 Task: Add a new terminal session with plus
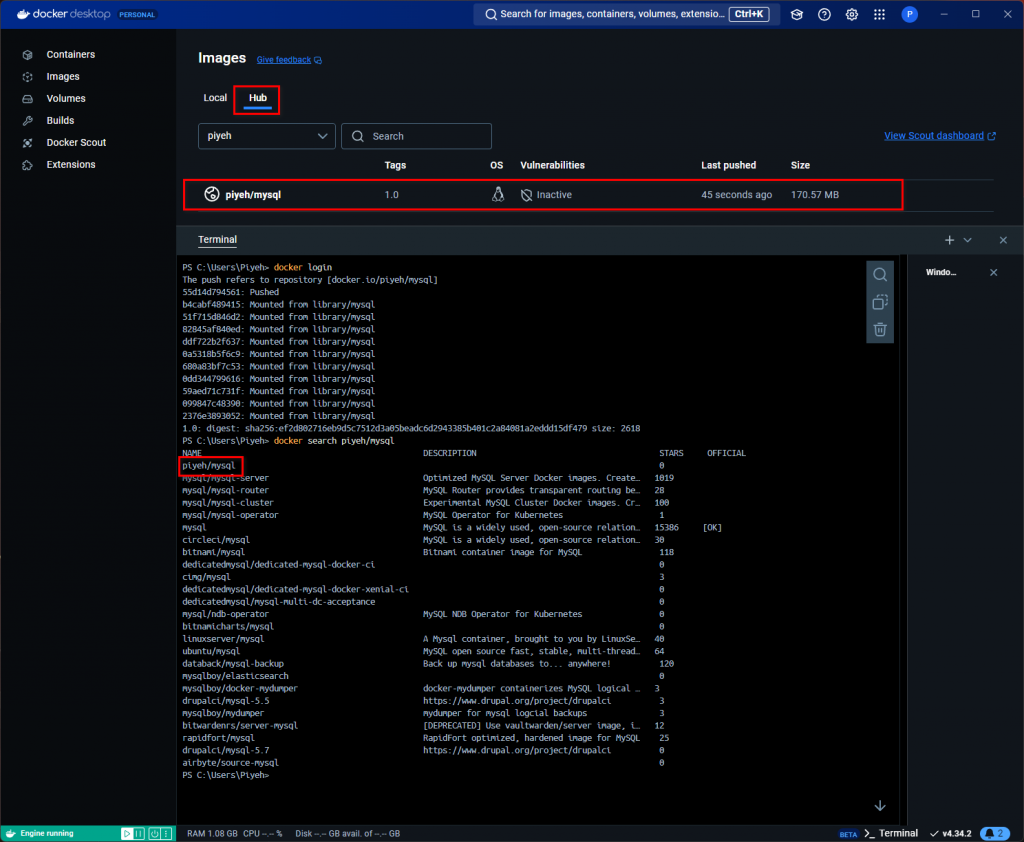pyautogui.click(x=949, y=240)
